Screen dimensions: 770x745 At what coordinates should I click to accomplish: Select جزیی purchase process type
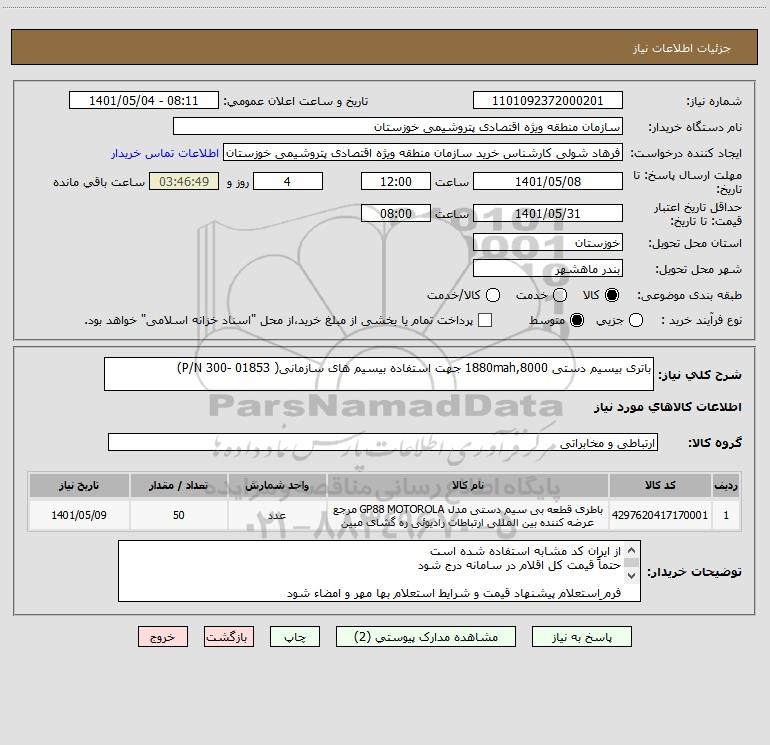[x=636, y=320]
